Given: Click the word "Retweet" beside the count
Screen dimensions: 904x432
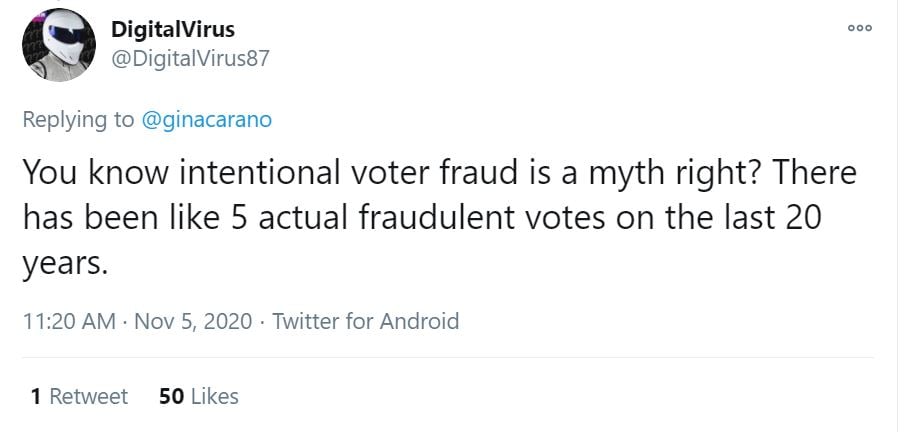Looking at the screenshot, I should [x=89, y=396].
